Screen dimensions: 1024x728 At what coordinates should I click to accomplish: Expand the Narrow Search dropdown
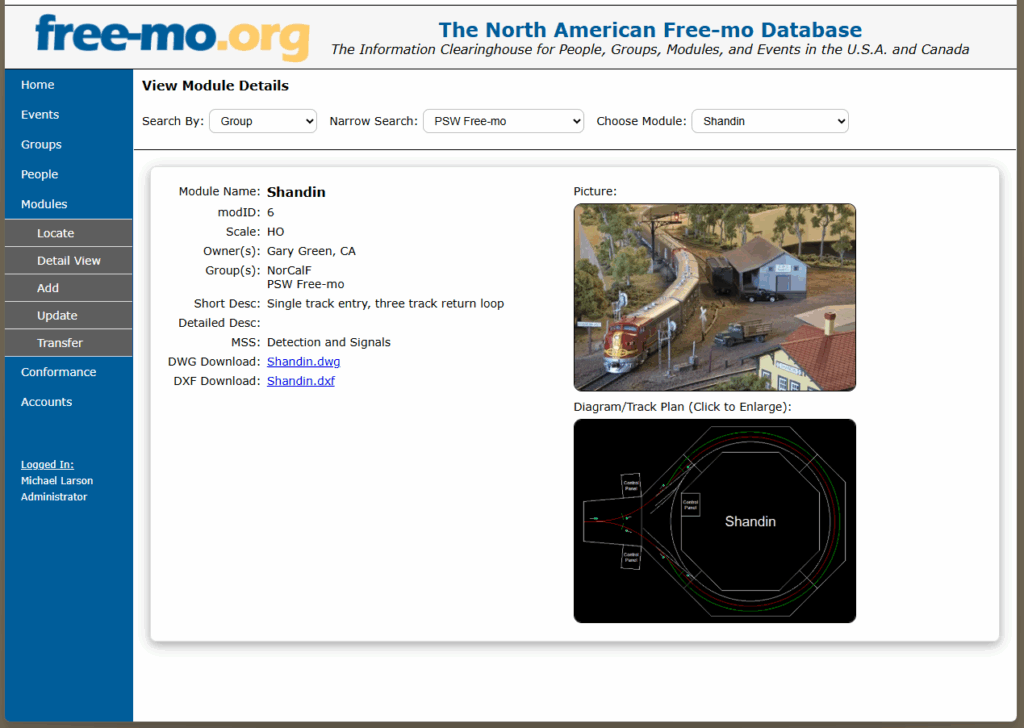[503, 120]
